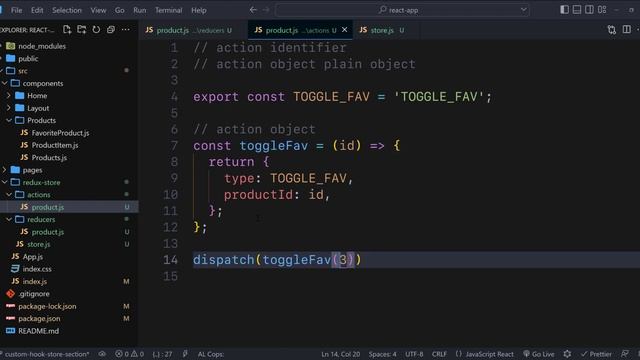Open product.js under reducers folder
Screen dimensions: 640x360
(x=48, y=232)
